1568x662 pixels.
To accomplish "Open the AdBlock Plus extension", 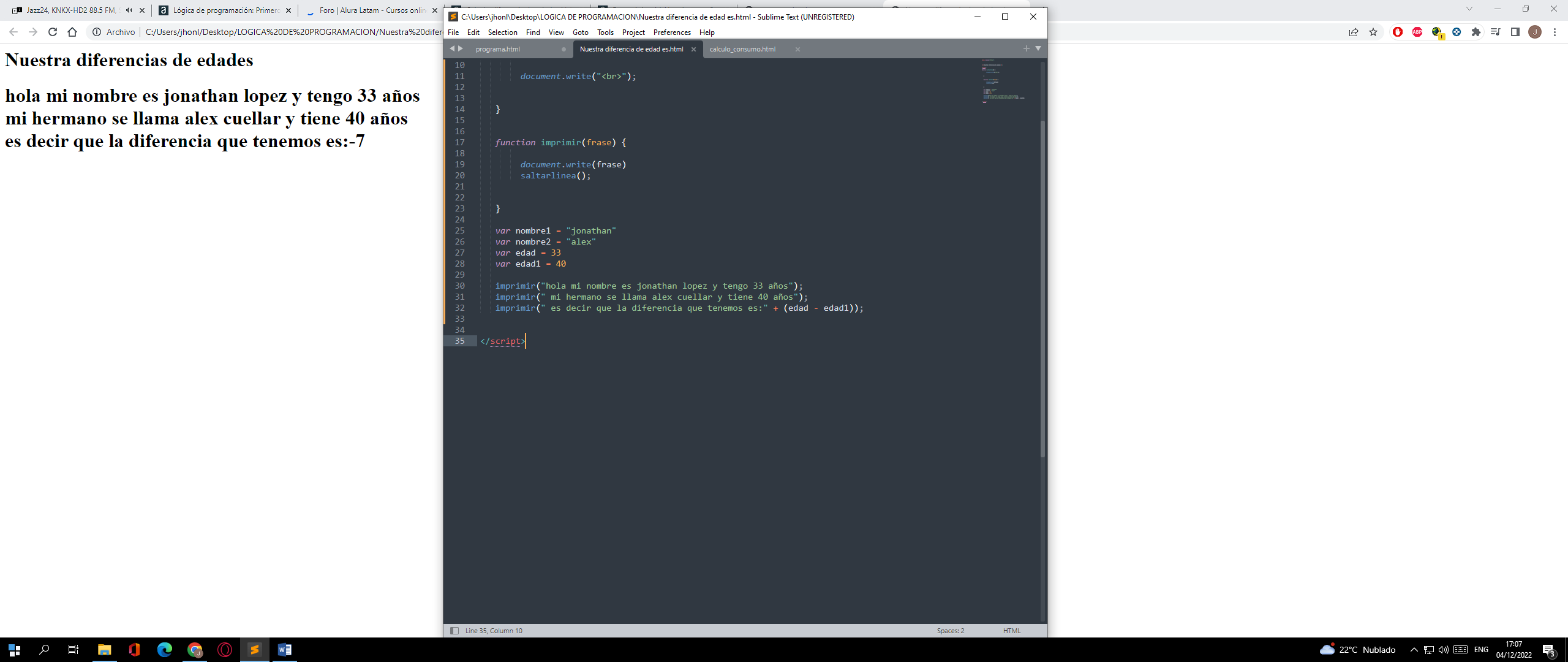I will point(1417,32).
